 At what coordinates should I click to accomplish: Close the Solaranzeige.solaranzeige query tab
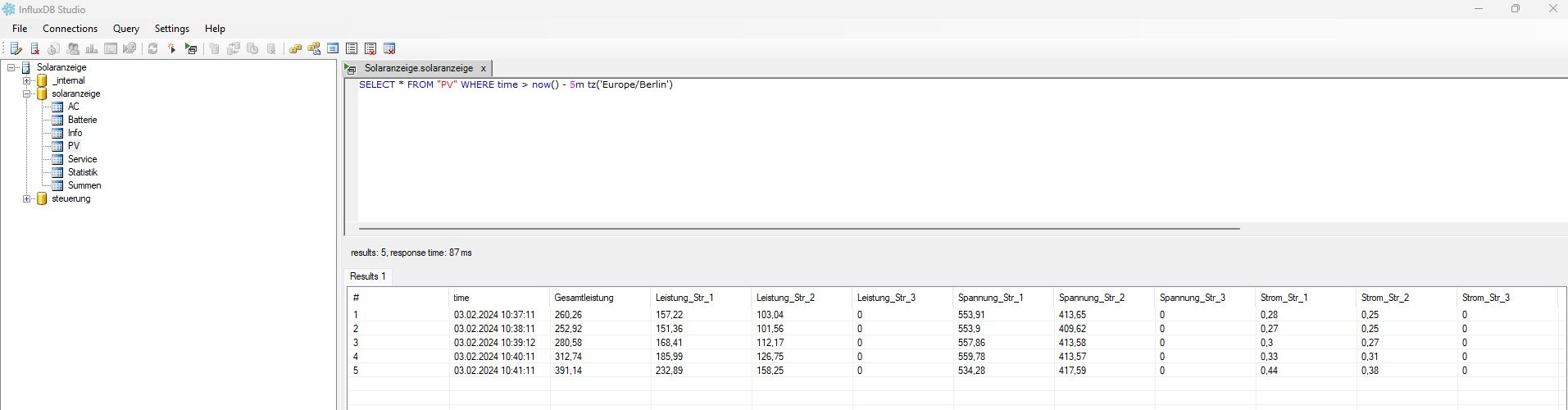point(483,69)
